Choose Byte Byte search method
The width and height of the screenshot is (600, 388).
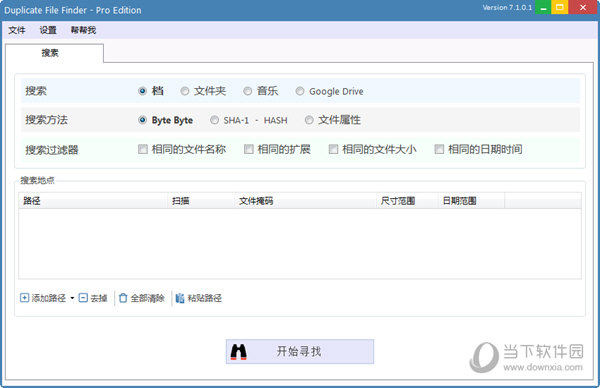[142, 120]
